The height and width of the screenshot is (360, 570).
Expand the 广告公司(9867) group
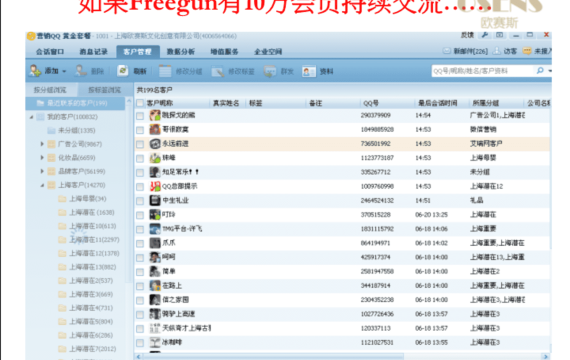coord(42,144)
